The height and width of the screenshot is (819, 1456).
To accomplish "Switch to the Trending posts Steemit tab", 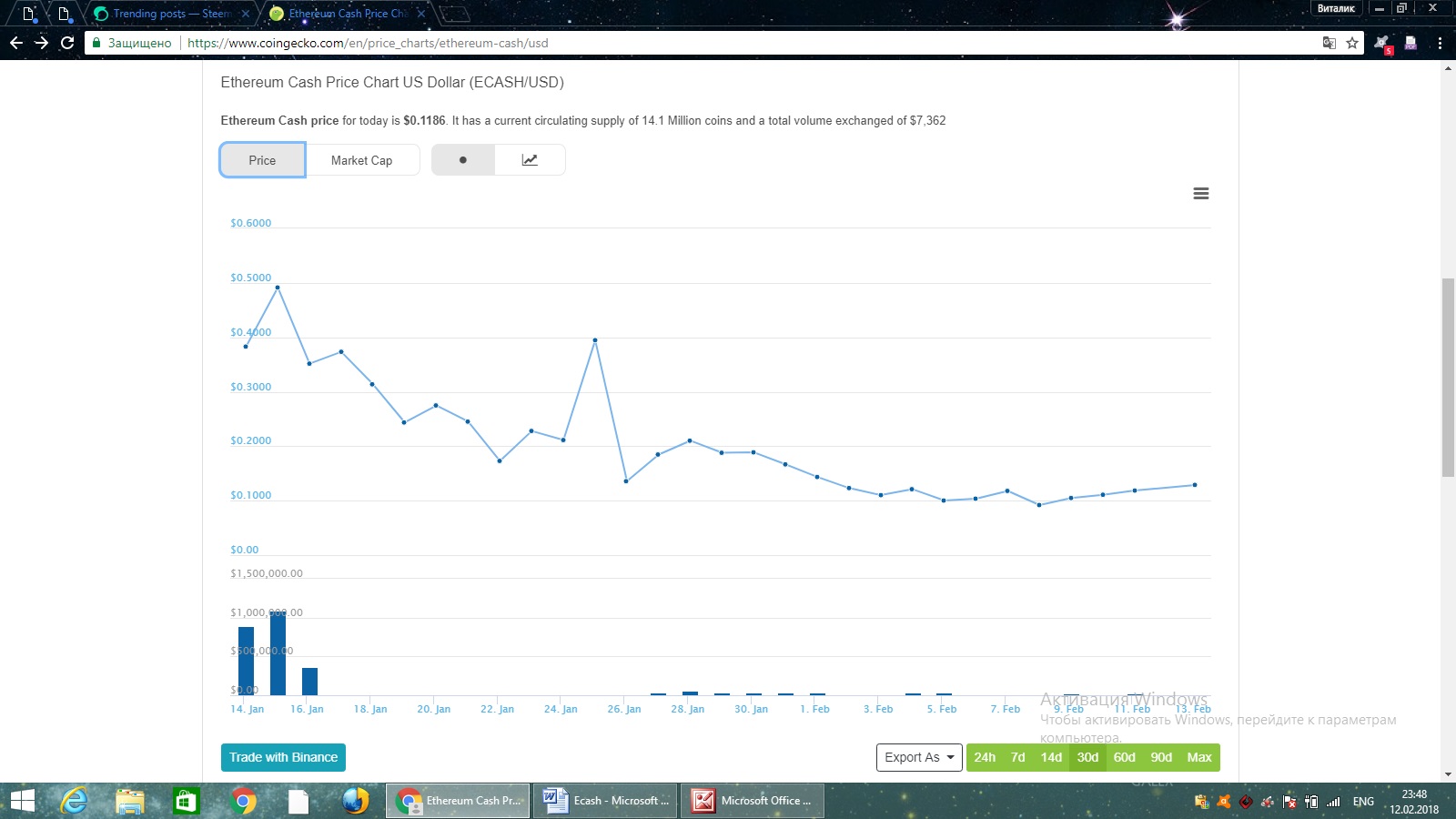I will click(171, 14).
